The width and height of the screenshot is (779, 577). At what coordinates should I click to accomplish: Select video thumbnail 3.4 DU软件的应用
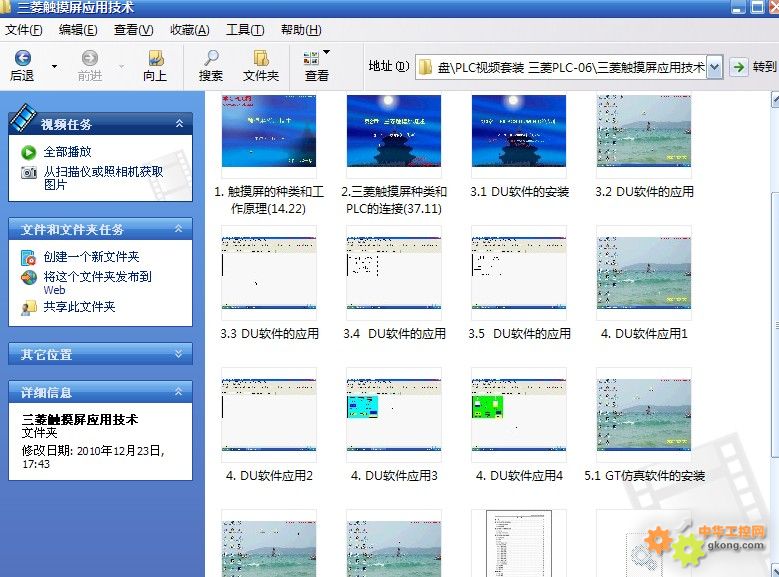[393, 273]
